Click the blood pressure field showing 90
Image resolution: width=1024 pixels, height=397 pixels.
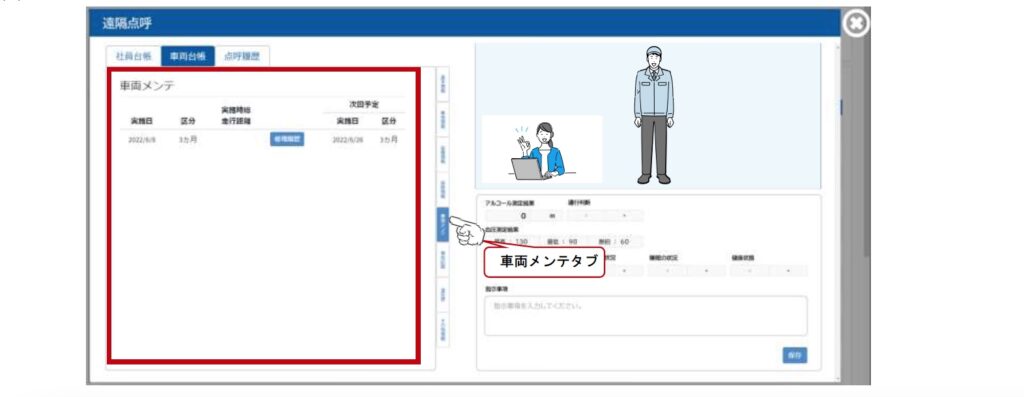564,242
